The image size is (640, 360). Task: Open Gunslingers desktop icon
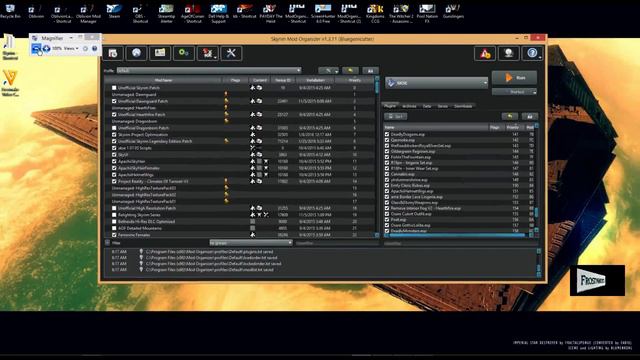[453, 11]
